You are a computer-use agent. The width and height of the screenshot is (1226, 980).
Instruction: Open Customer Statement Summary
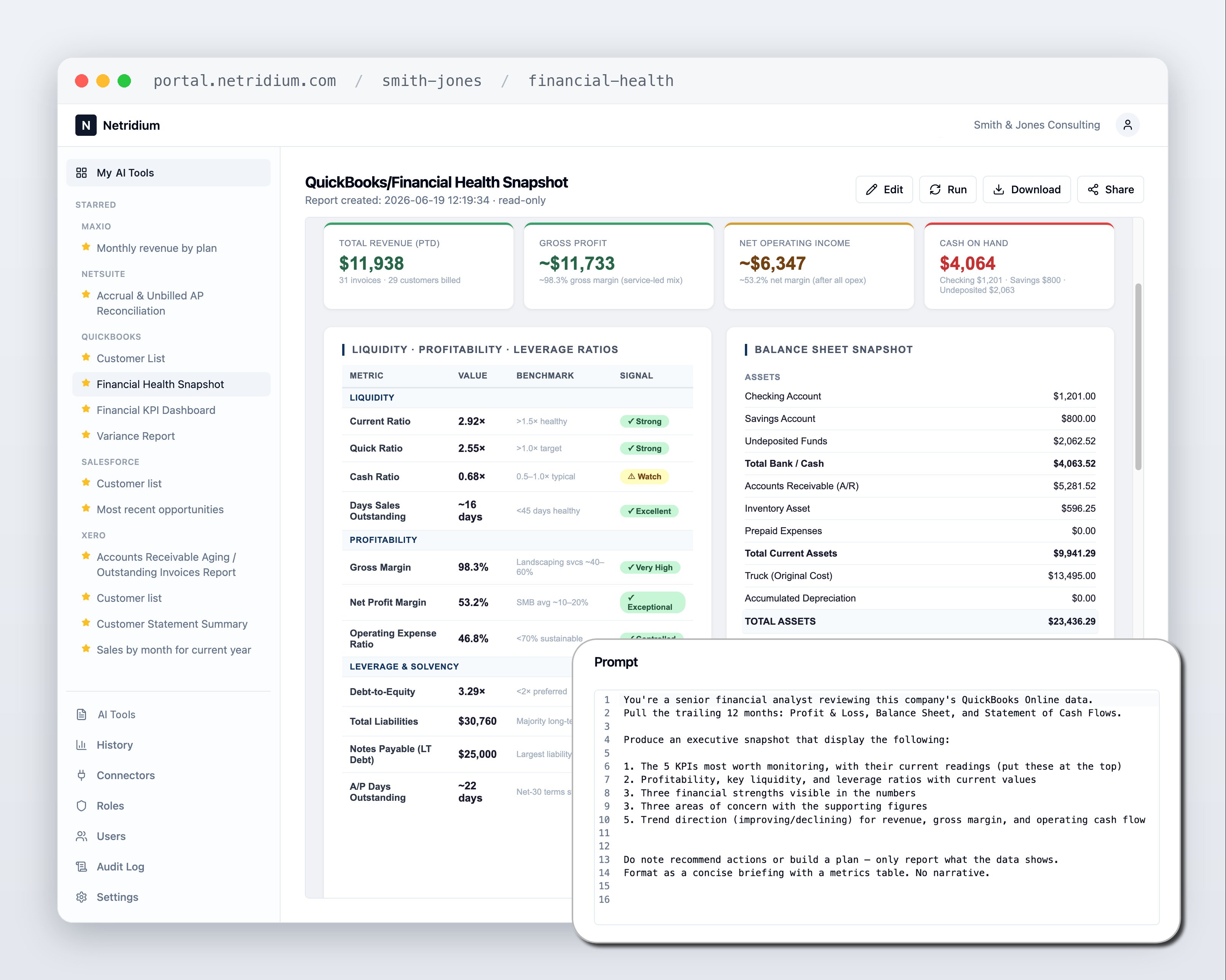click(x=172, y=624)
